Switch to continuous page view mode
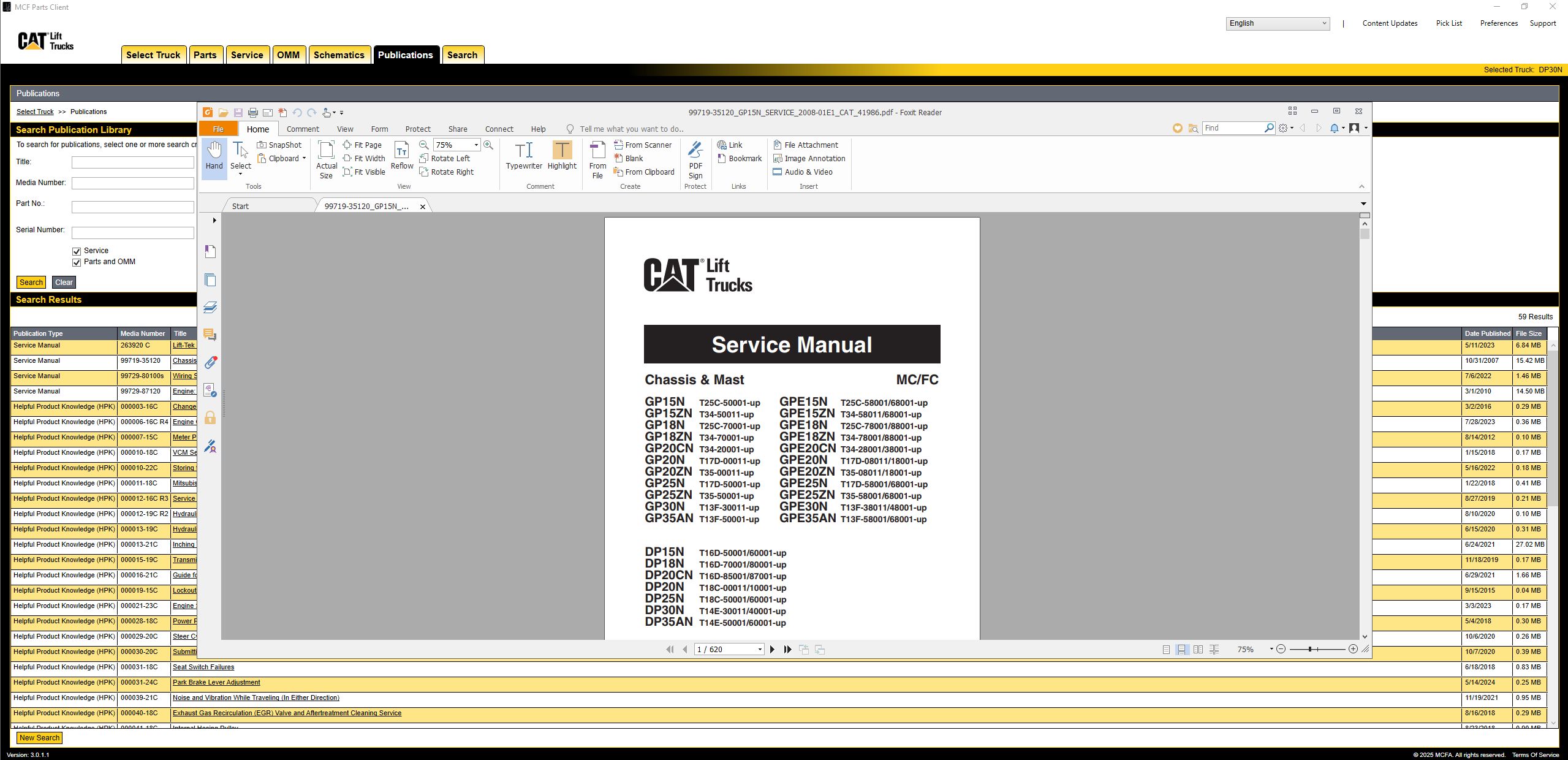 [x=1182, y=650]
